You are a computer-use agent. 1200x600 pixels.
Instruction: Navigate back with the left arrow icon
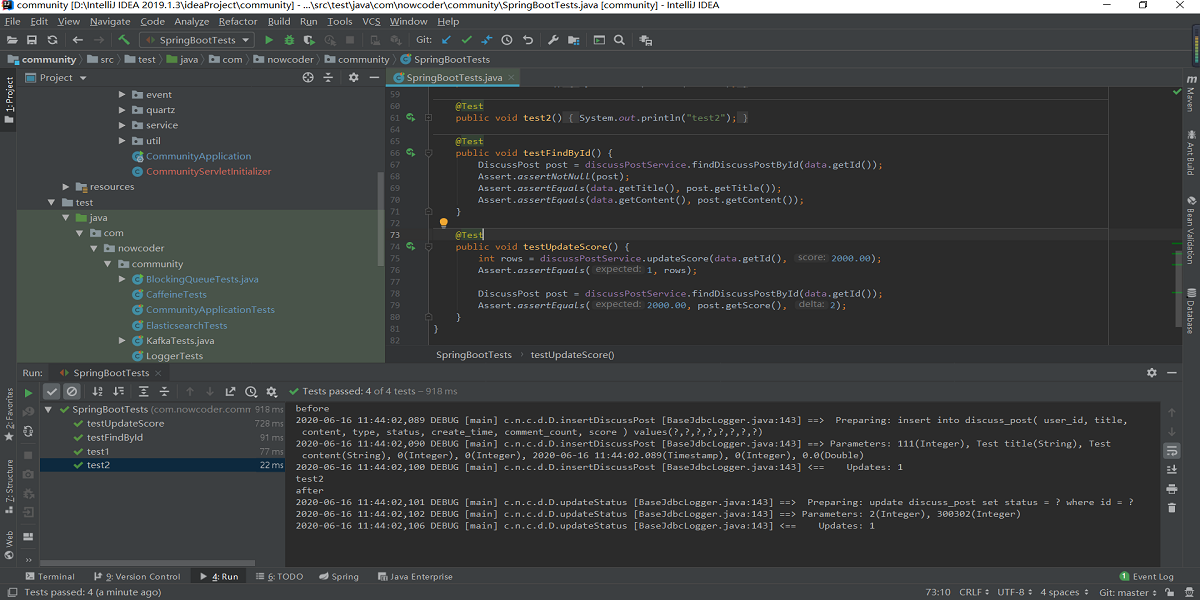pos(78,40)
